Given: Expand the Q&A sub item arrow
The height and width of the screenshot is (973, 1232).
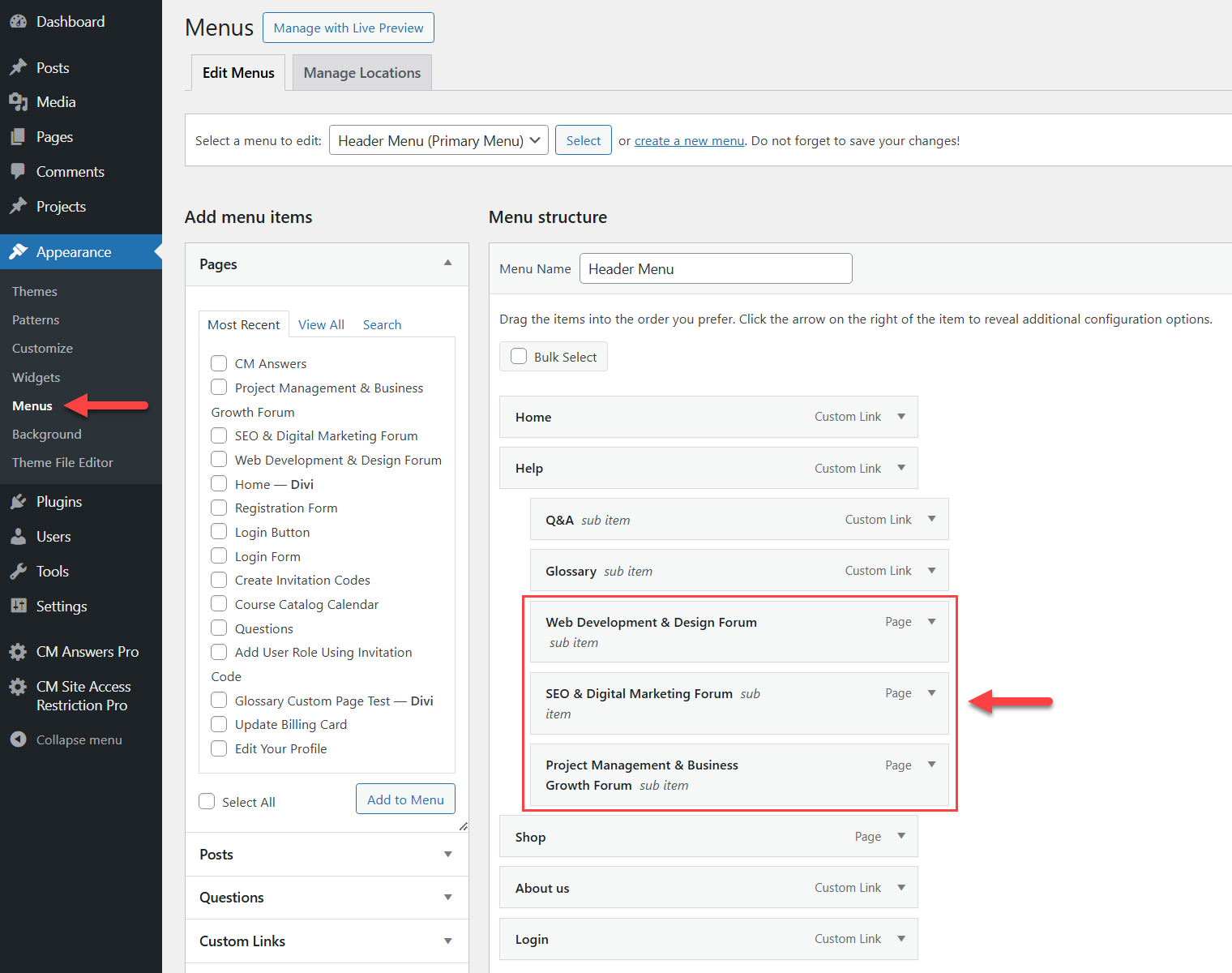Looking at the screenshot, I should pyautogui.click(x=932, y=519).
